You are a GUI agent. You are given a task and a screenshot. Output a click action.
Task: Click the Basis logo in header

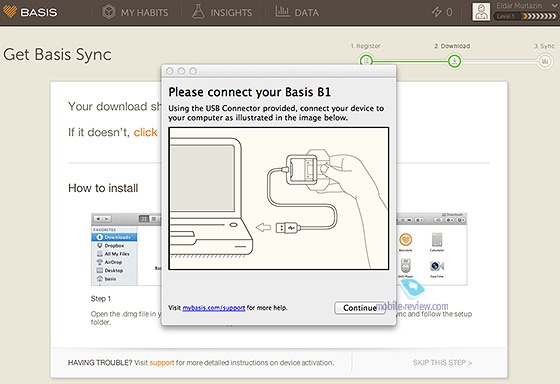coord(30,12)
